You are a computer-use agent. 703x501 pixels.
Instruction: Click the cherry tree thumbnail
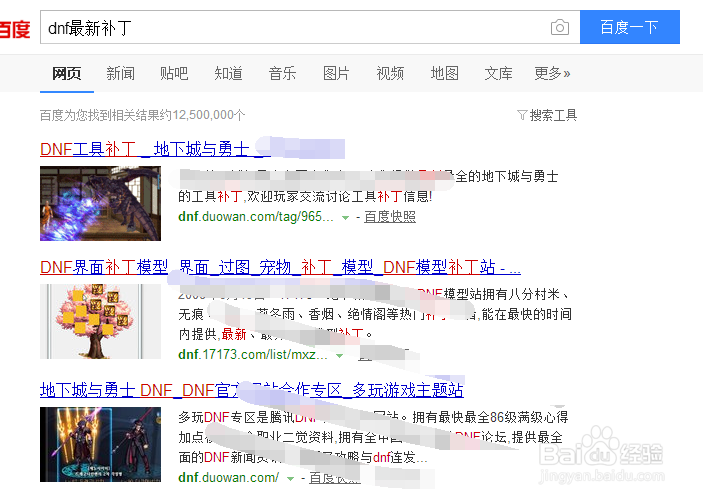(100, 321)
